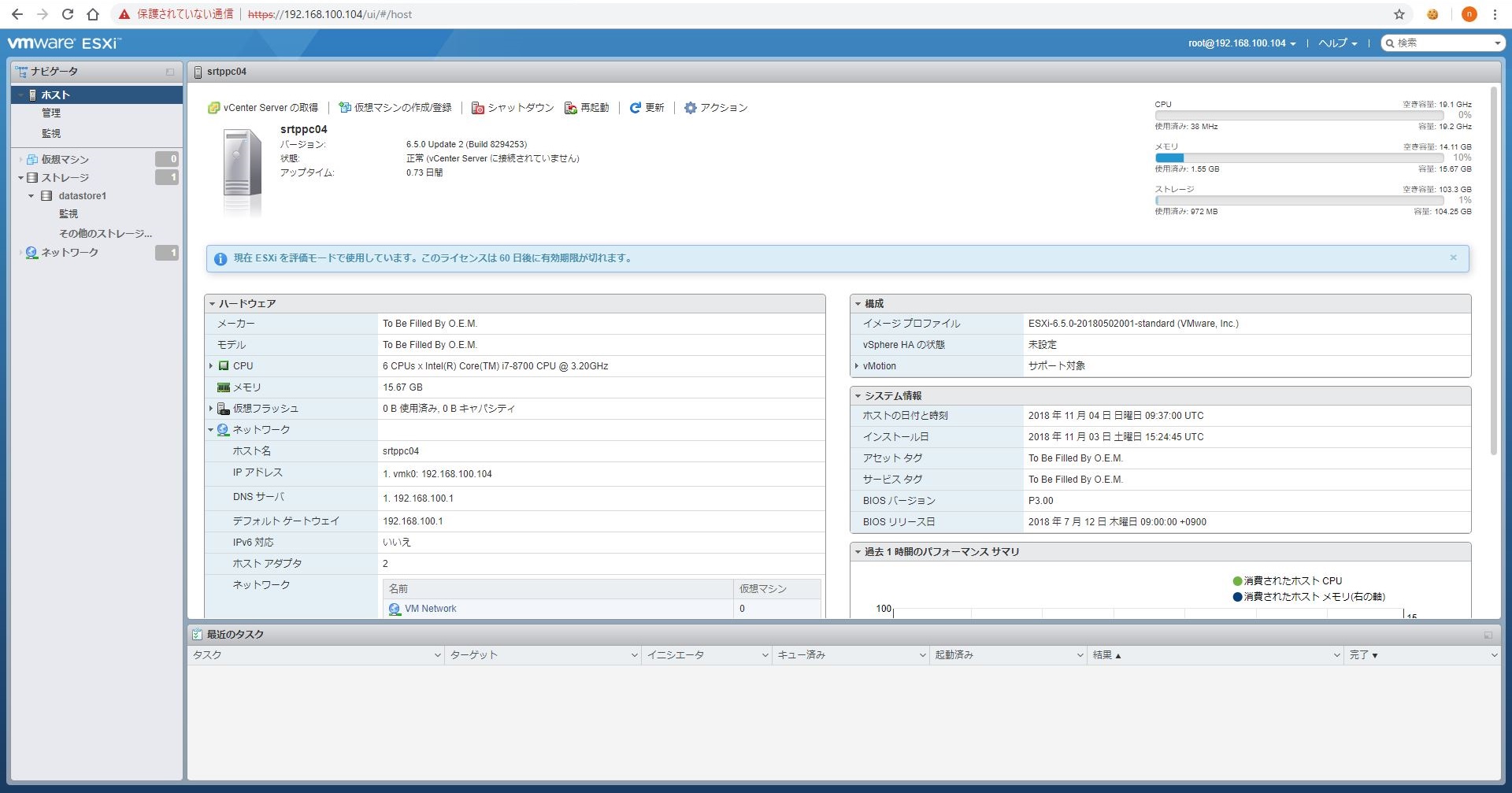Collapse the performance summary panel
1512x793 pixels.
pyautogui.click(x=858, y=552)
